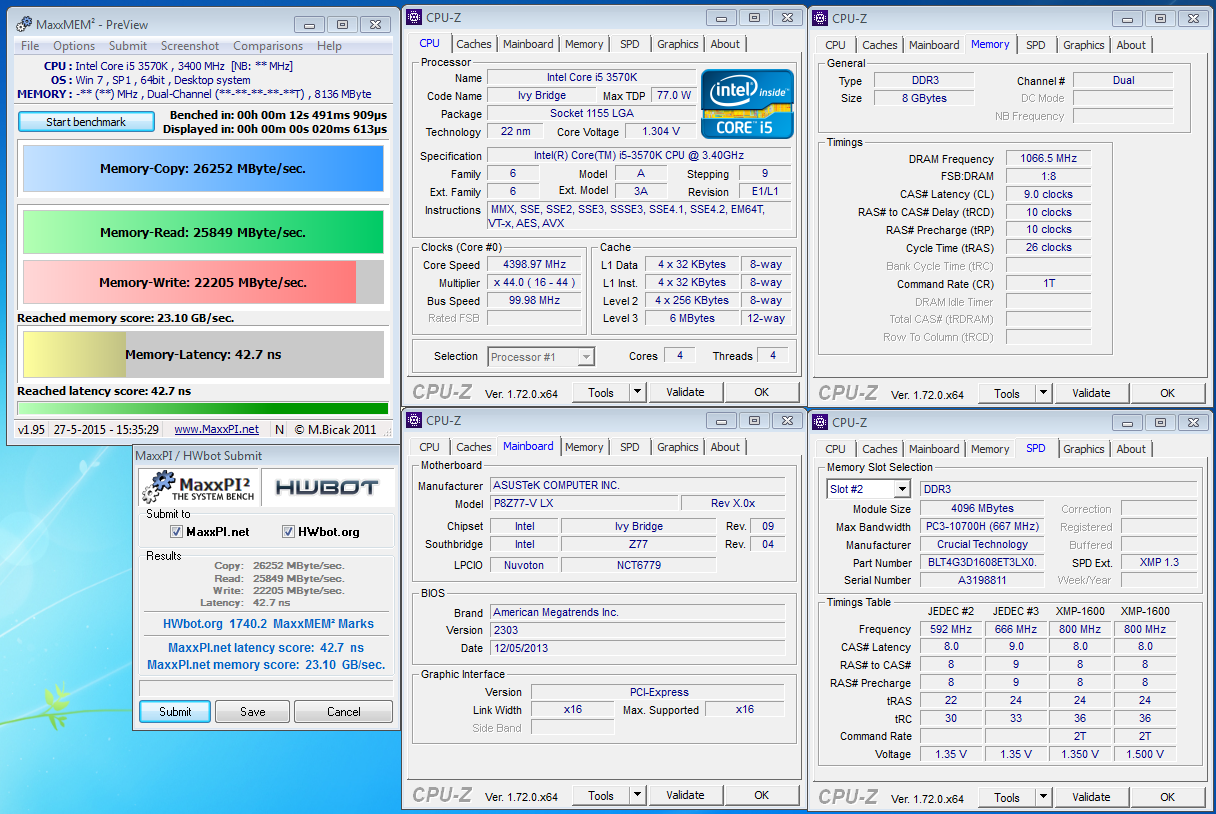Open the Tools dropdown arrow in Memory-tab window
Viewport: 1216px width, 814px height.
(1043, 393)
